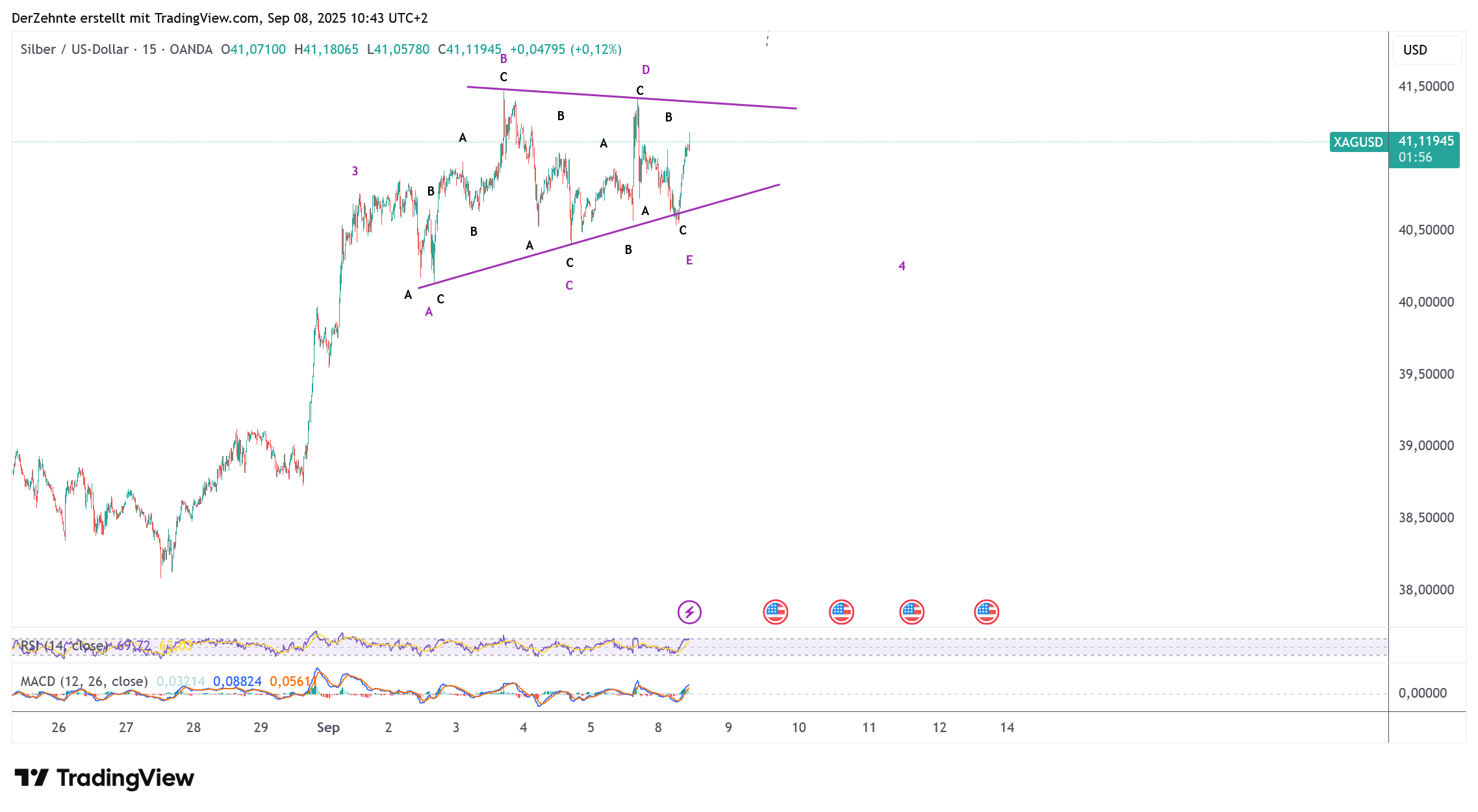Click the XAGUSD symbol tag on price axis
This screenshot has height=812, width=1478.
tap(1358, 142)
